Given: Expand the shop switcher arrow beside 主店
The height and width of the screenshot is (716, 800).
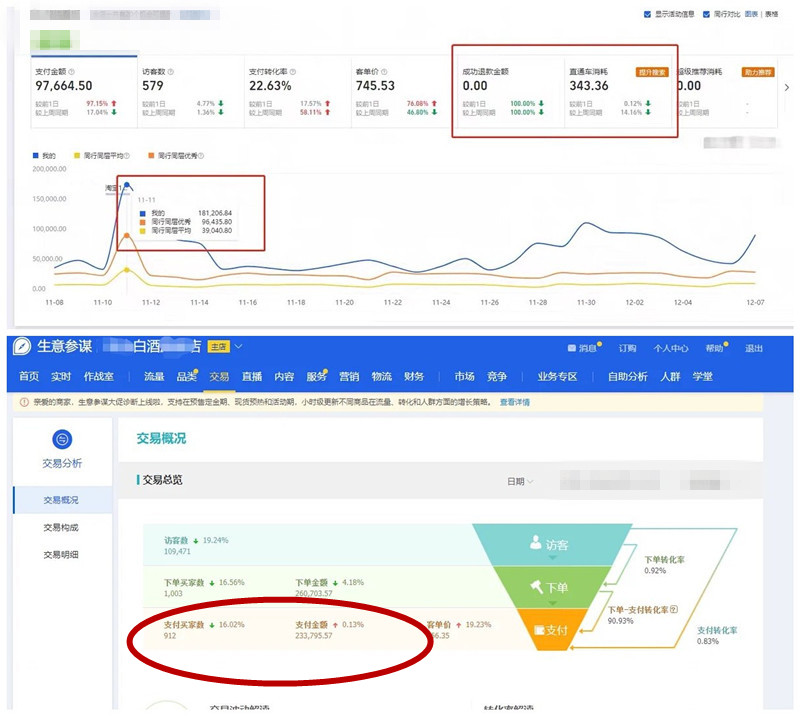Looking at the screenshot, I should coord(239,346).
